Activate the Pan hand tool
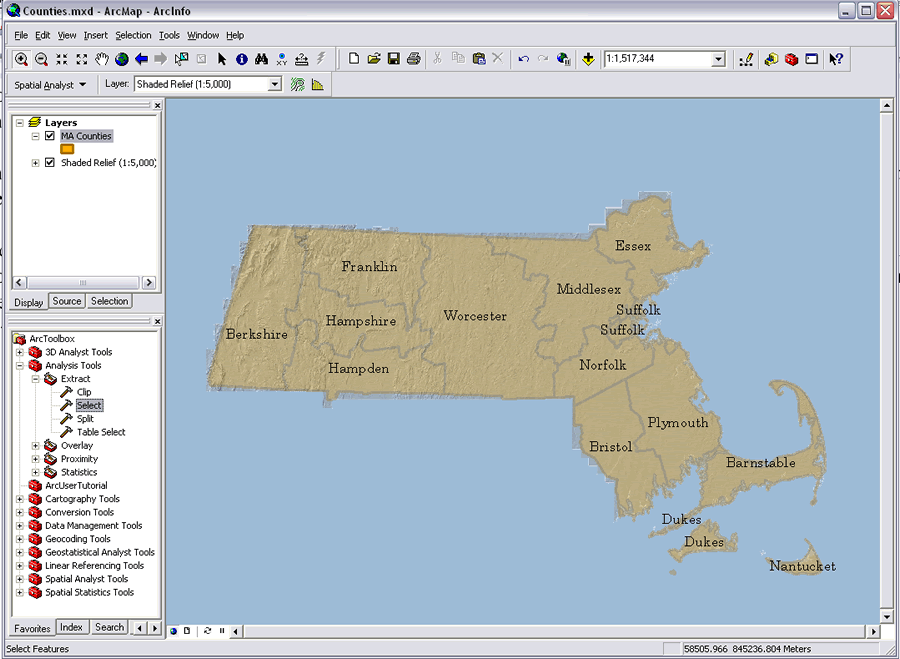 click(102, 59)
